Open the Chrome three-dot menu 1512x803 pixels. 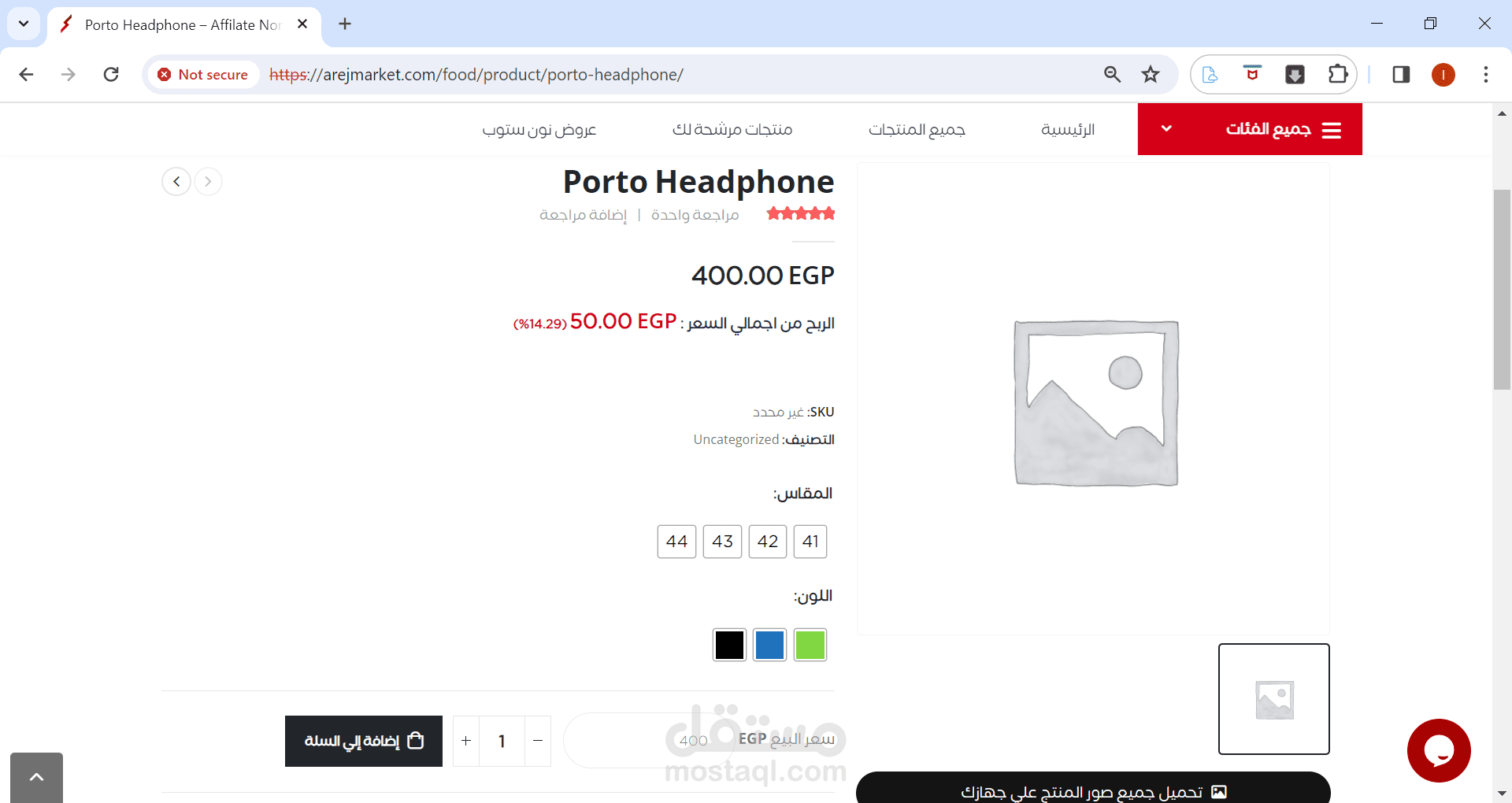click(x=1486, y=75)
